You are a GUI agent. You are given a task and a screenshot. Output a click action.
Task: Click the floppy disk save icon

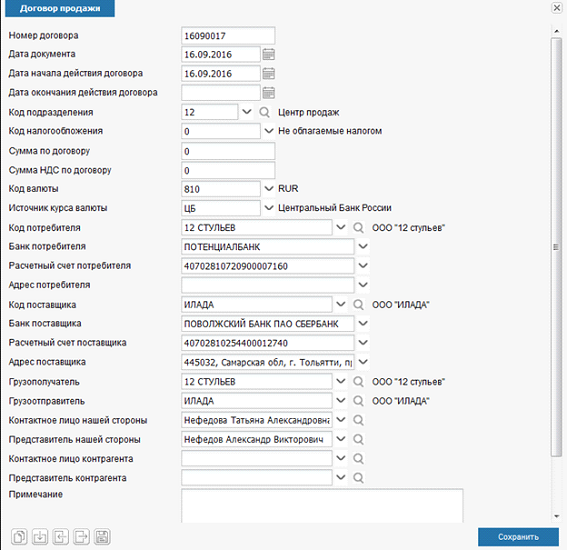102,537
